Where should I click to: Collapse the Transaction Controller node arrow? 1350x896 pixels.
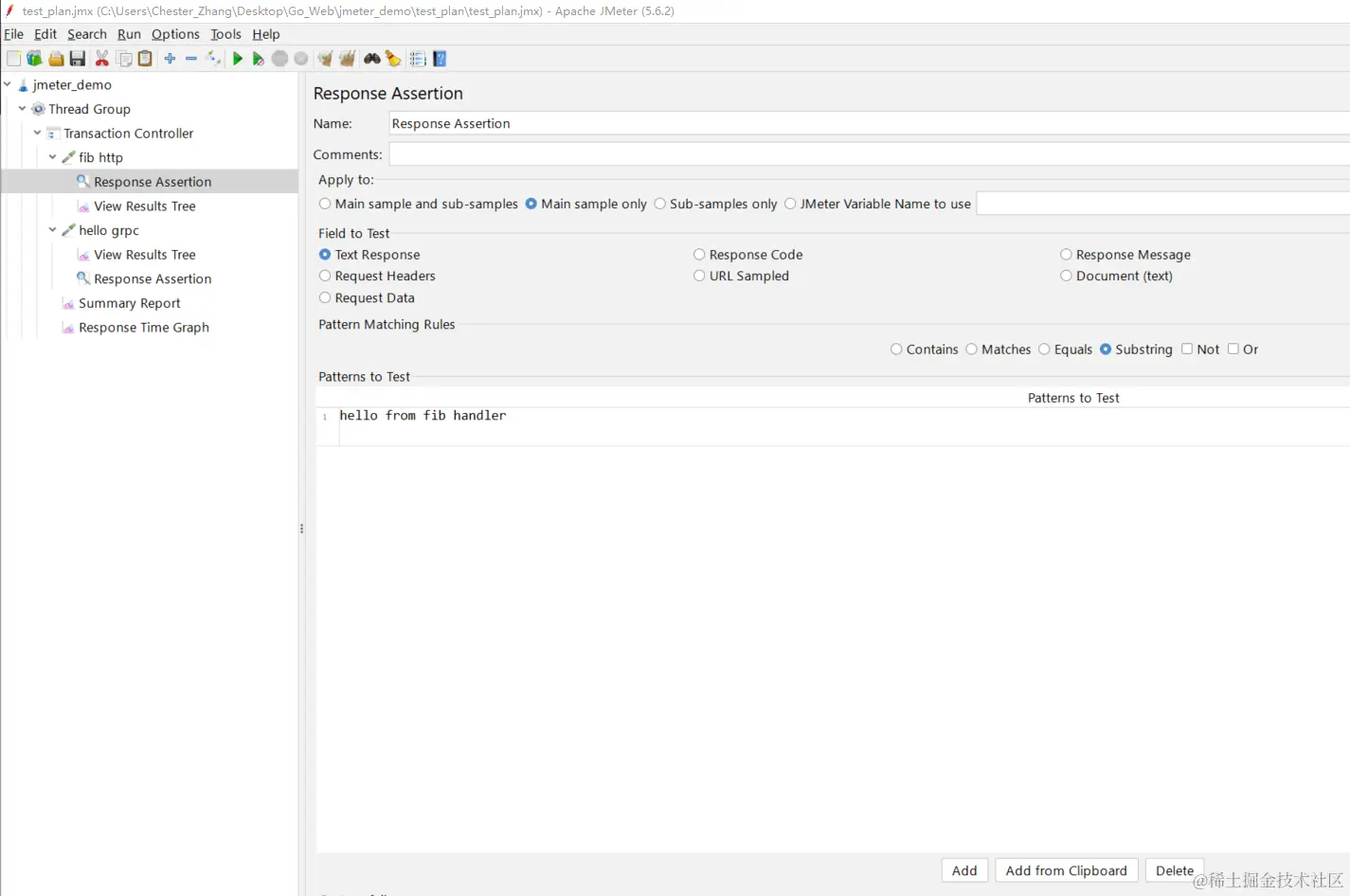coord(37,133)
